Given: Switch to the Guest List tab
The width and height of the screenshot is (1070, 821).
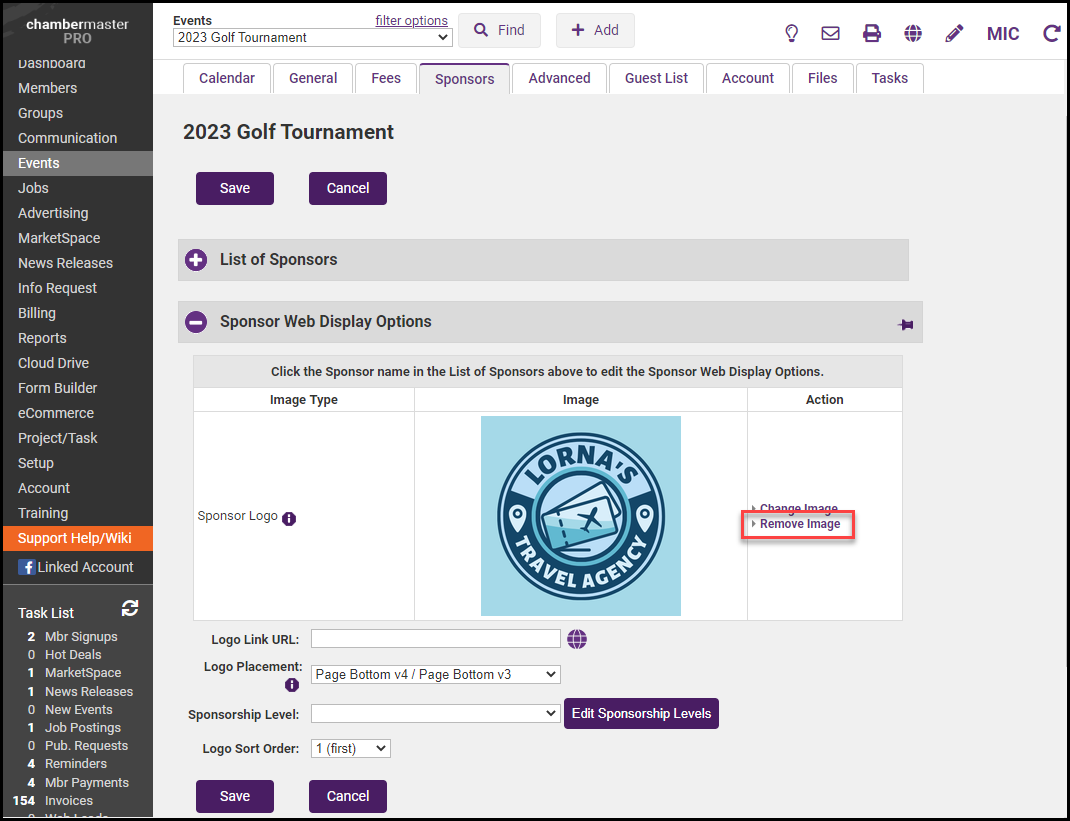Looking at the screenshot, I should point(656,78).
